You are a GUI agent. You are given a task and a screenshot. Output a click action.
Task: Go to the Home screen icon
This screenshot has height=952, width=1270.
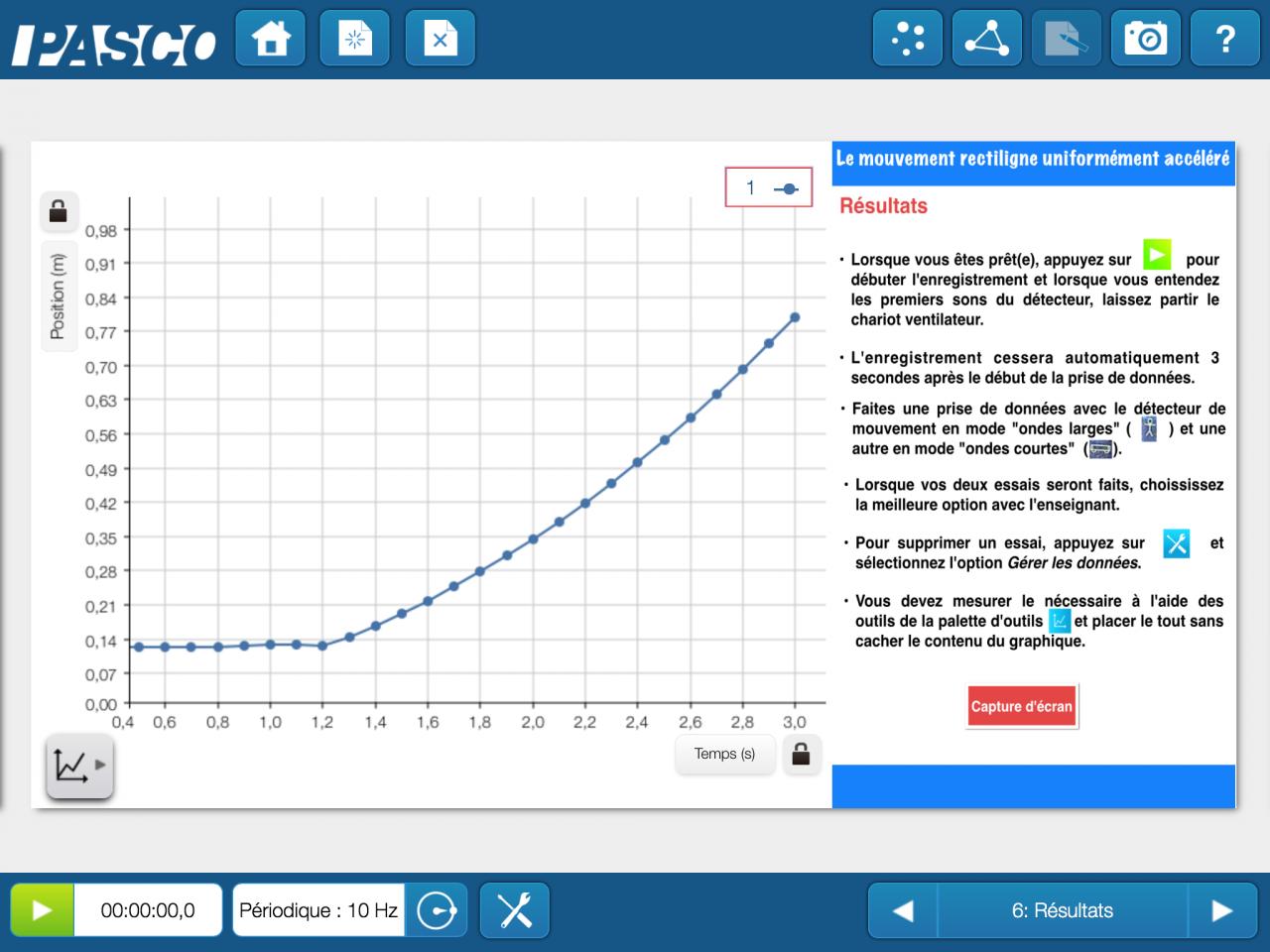[x=271, y=39]
